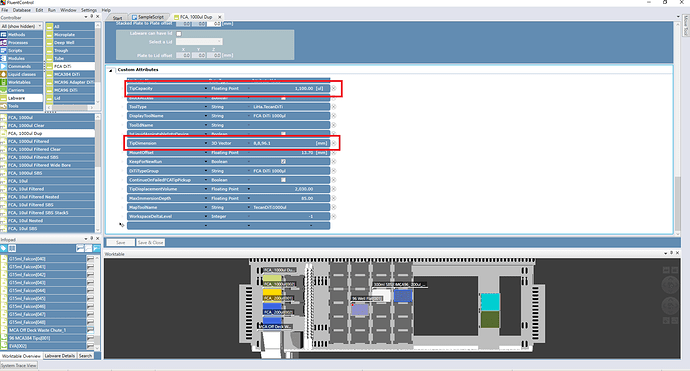Open the Database menu

[x=22, y=10]
